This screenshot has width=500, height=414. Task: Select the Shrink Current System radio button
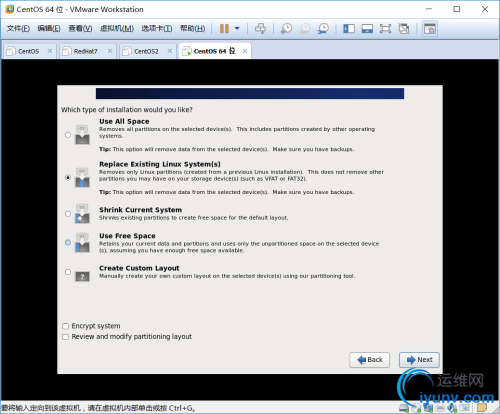pyautogui.click(x=68, y=213)
